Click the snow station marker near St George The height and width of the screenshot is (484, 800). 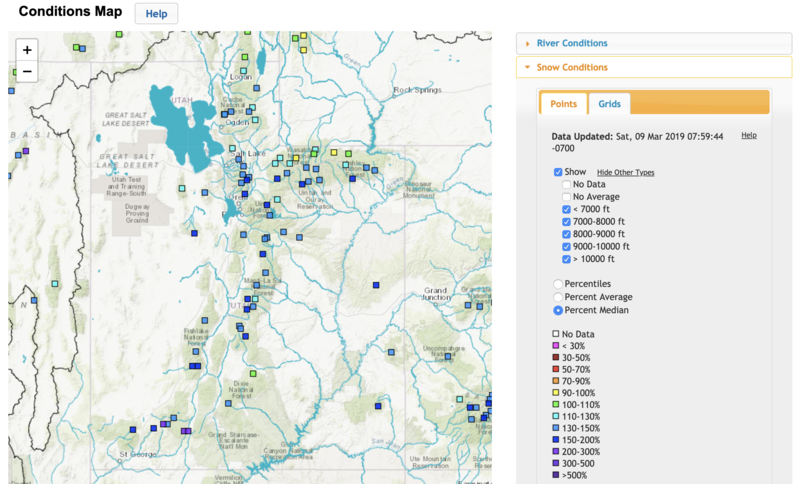(x=132, y=428)
